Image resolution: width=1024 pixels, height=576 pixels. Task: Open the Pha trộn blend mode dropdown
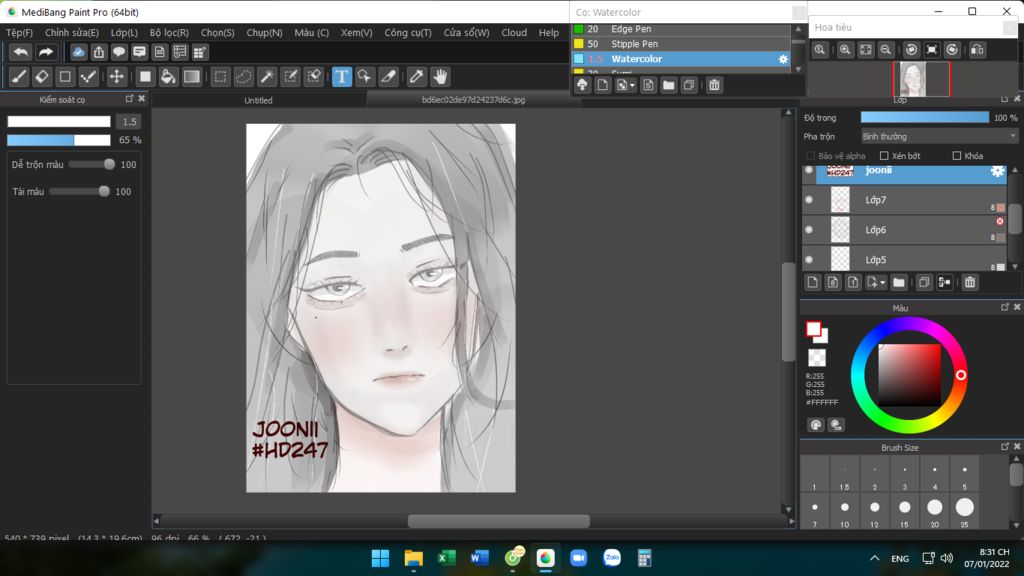pyautogui.click(x=939, y=136)
